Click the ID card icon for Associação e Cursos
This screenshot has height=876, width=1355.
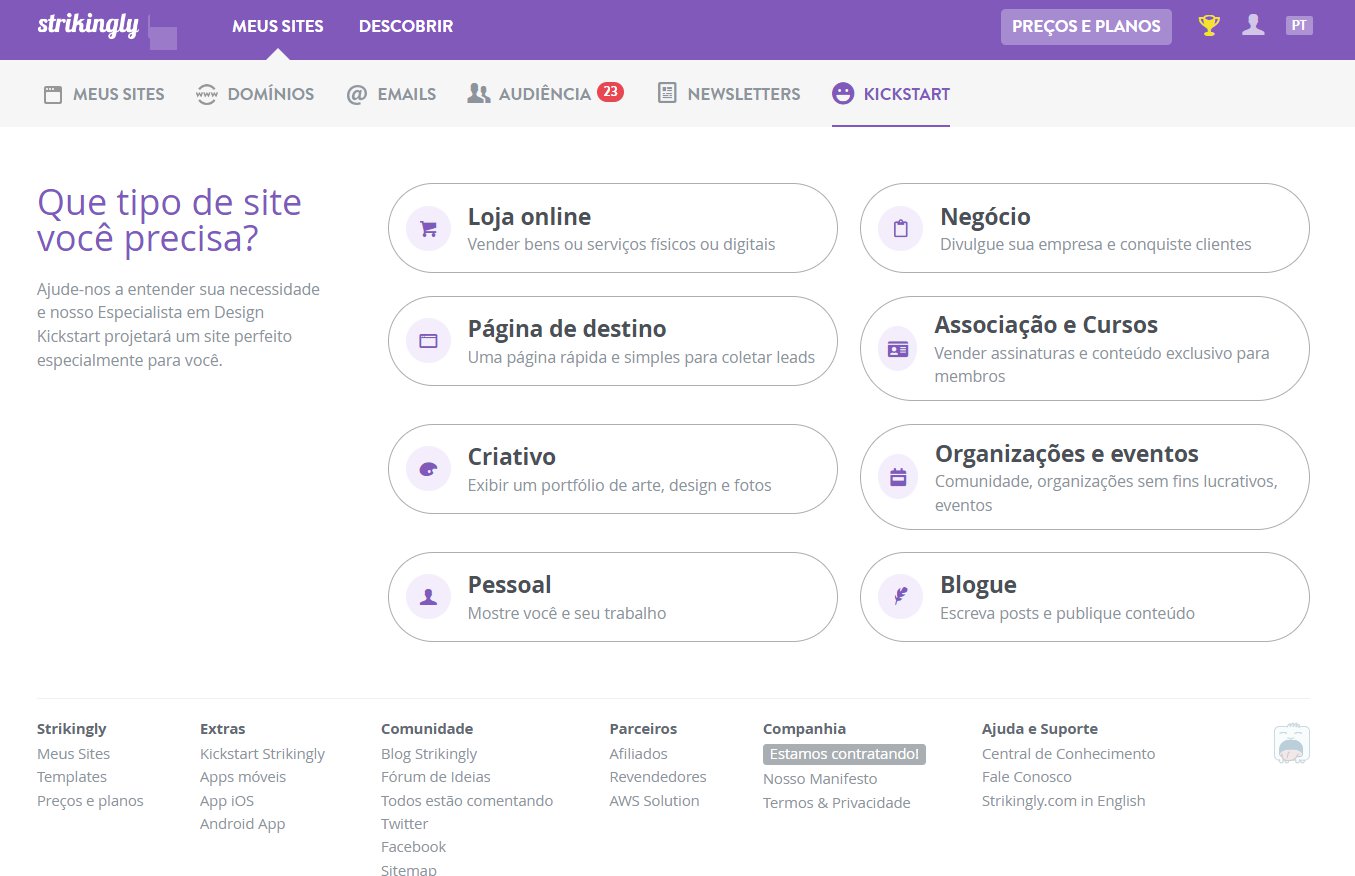pyautogui.click(x=898, y=349)
